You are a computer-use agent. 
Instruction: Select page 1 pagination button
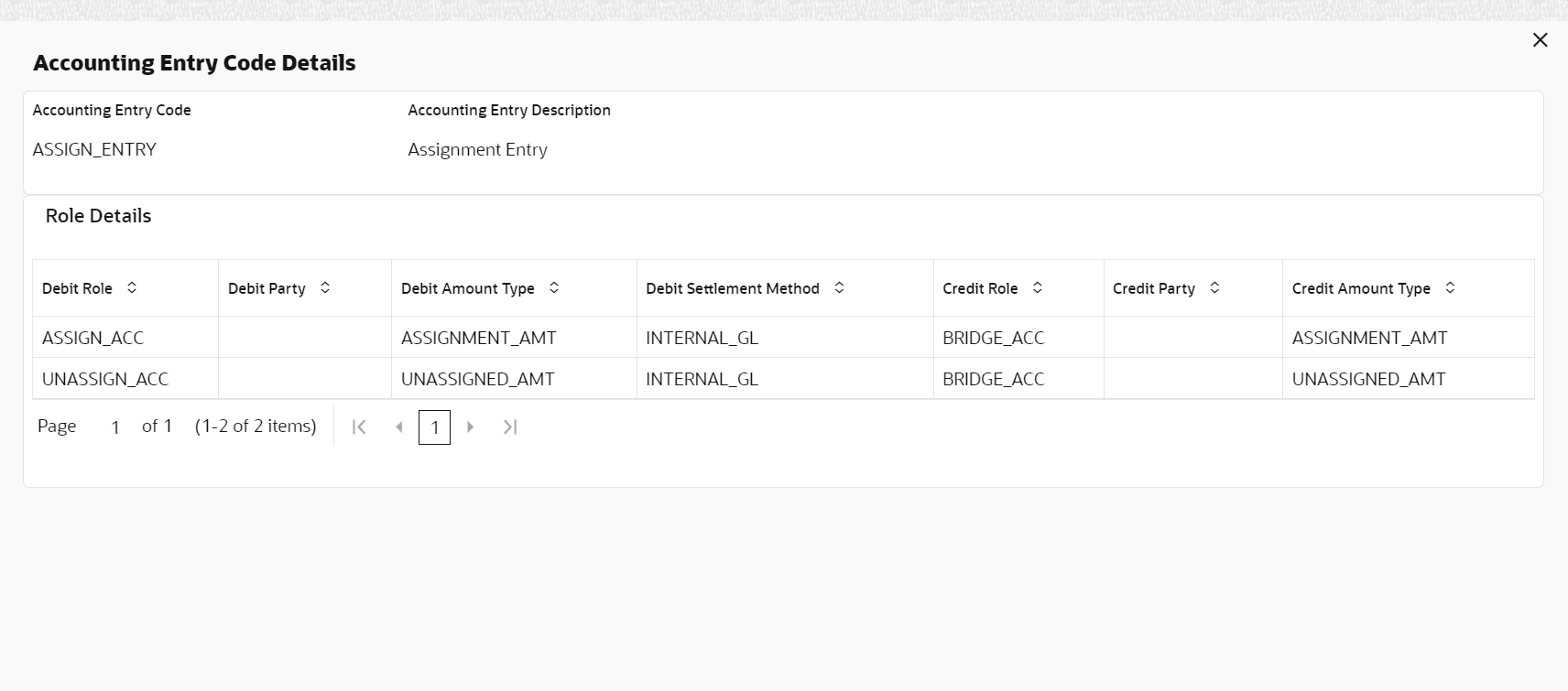point(434,427)
